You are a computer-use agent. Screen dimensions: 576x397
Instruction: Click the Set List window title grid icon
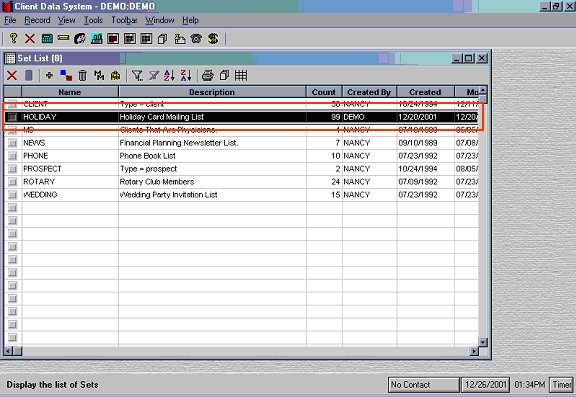(10, 58)
